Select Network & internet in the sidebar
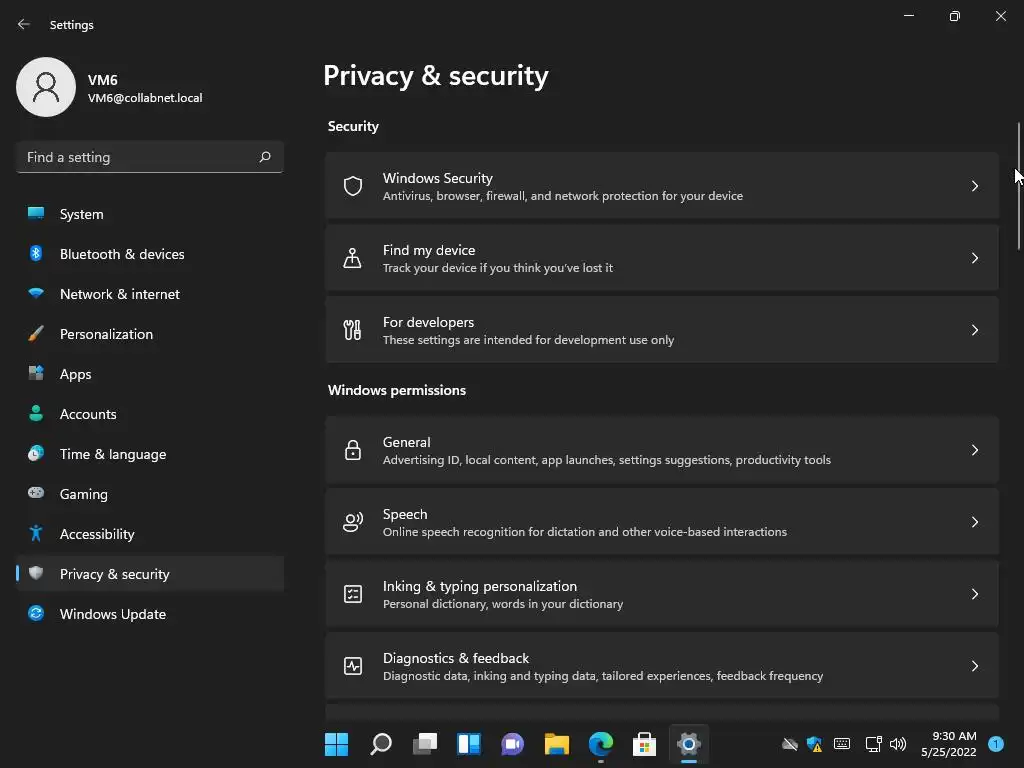 point(150,294)
